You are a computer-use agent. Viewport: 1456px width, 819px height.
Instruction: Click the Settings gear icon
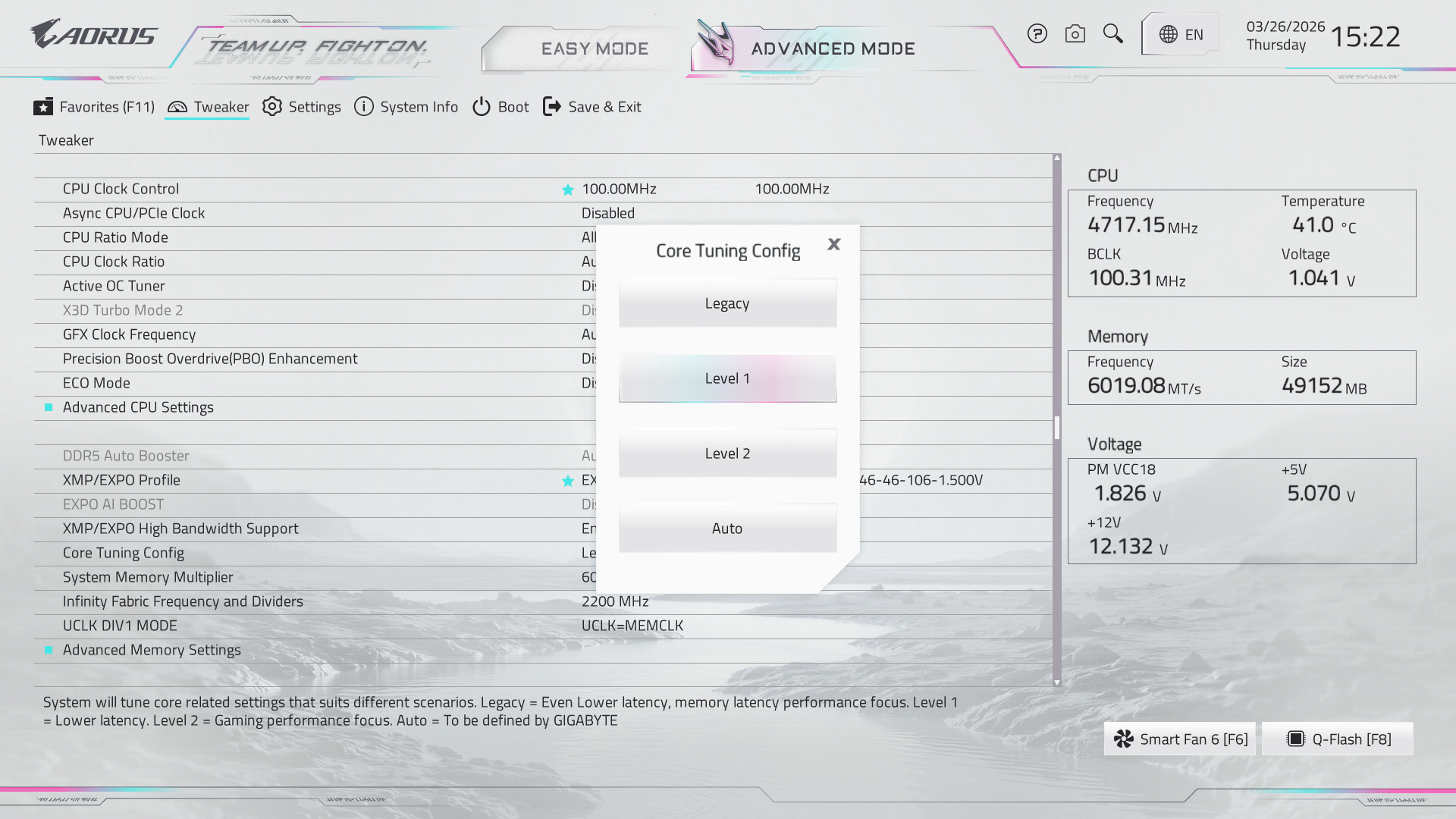point(272,107)
